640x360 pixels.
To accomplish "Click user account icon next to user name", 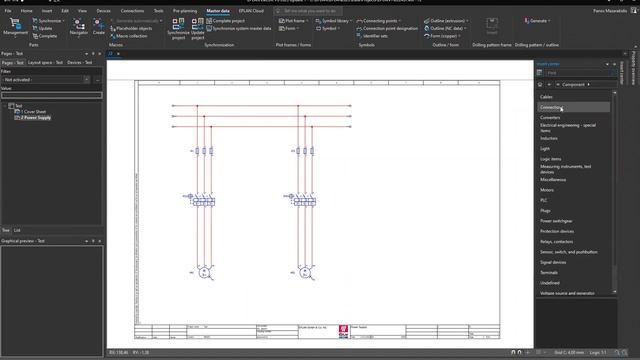I will click(633, 11).
